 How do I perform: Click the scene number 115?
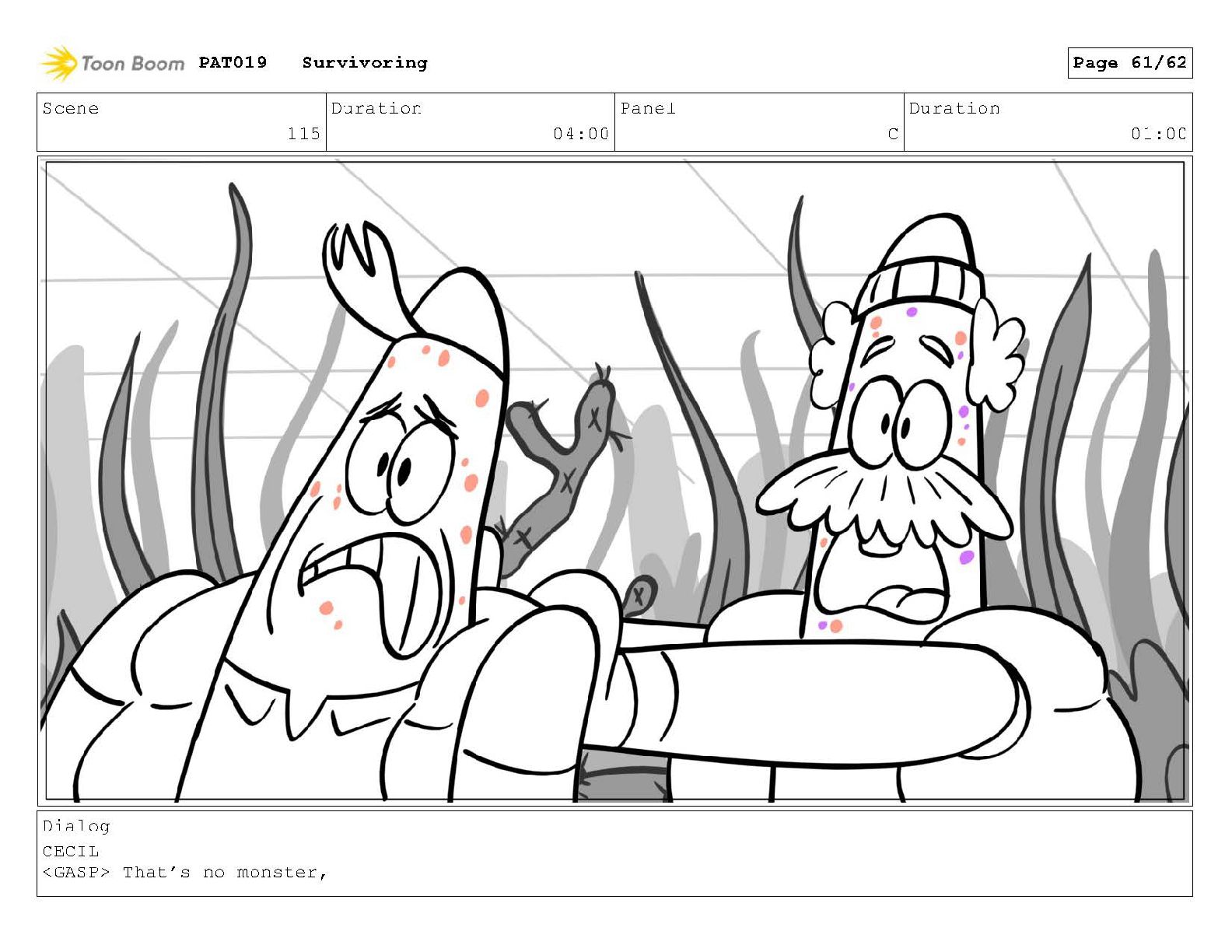(x=303, y=134)
